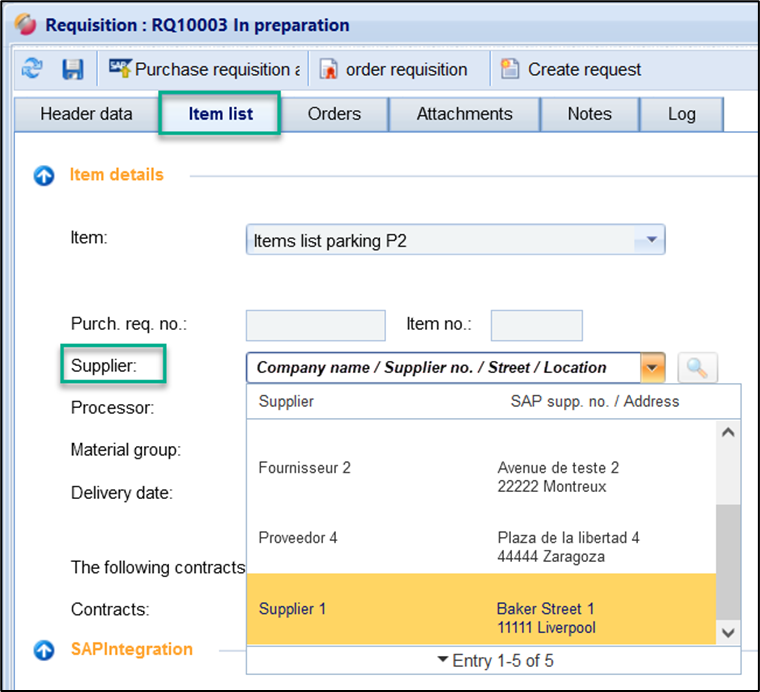Collapse the SAPIntegration section arrow
The width and height of the screenshot is (760, 692).
44,650
